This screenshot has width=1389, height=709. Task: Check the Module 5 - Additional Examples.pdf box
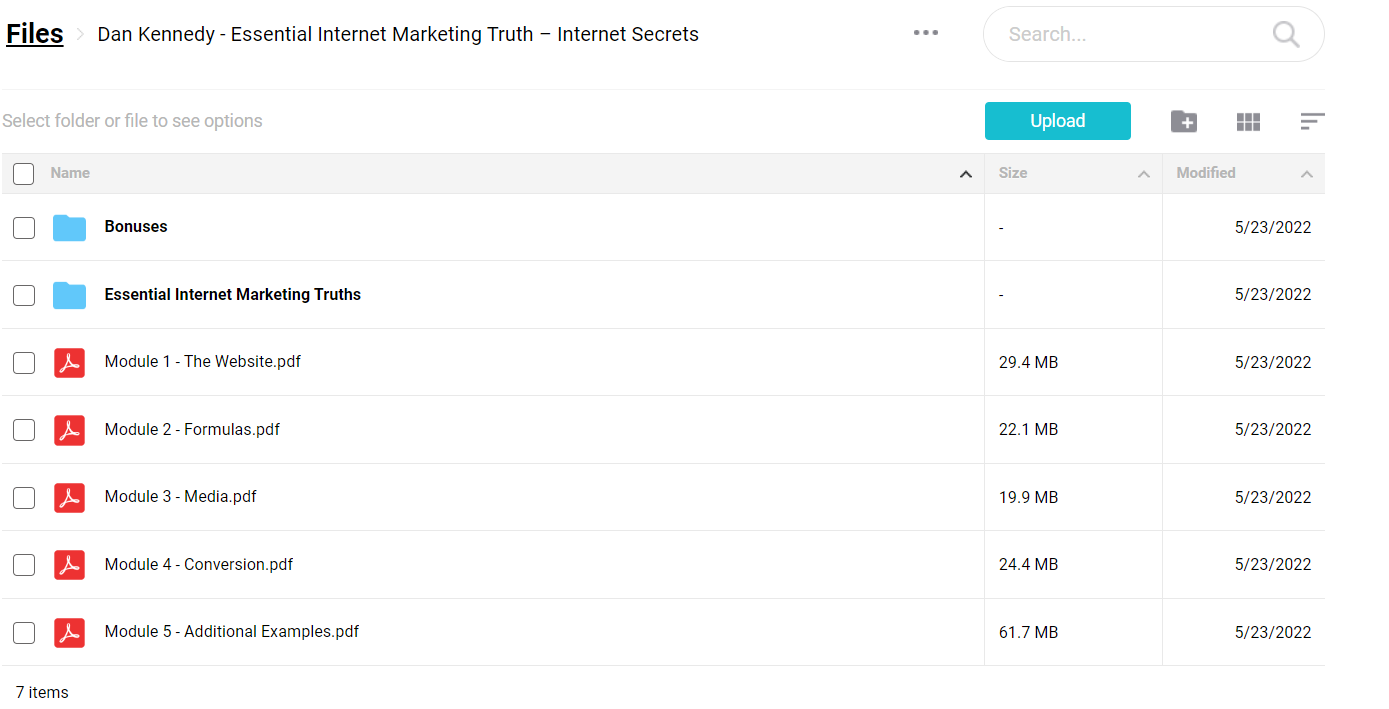click(24, 633)
